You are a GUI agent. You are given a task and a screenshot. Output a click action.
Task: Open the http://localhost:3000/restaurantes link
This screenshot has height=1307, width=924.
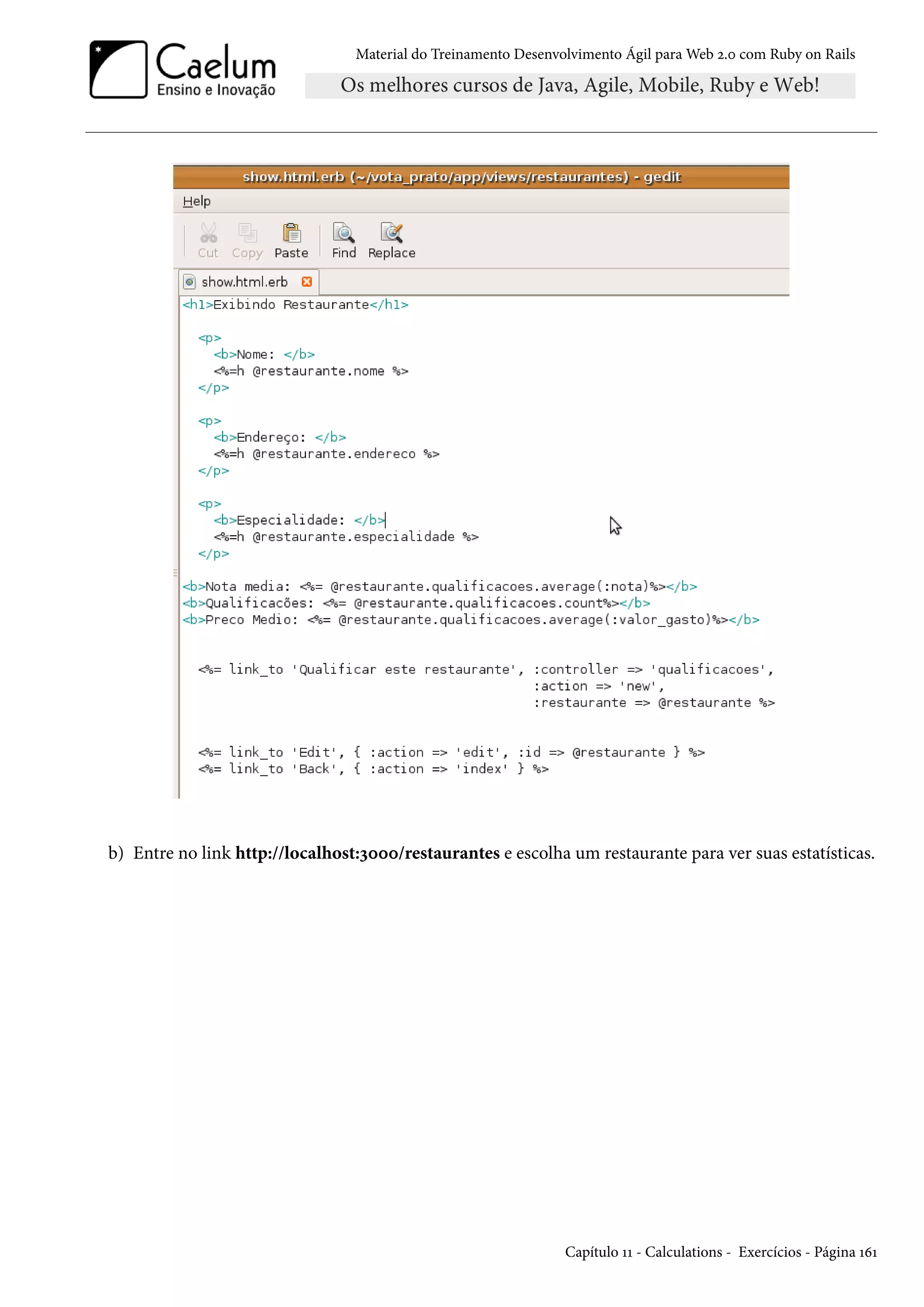[x=367, y=853]
